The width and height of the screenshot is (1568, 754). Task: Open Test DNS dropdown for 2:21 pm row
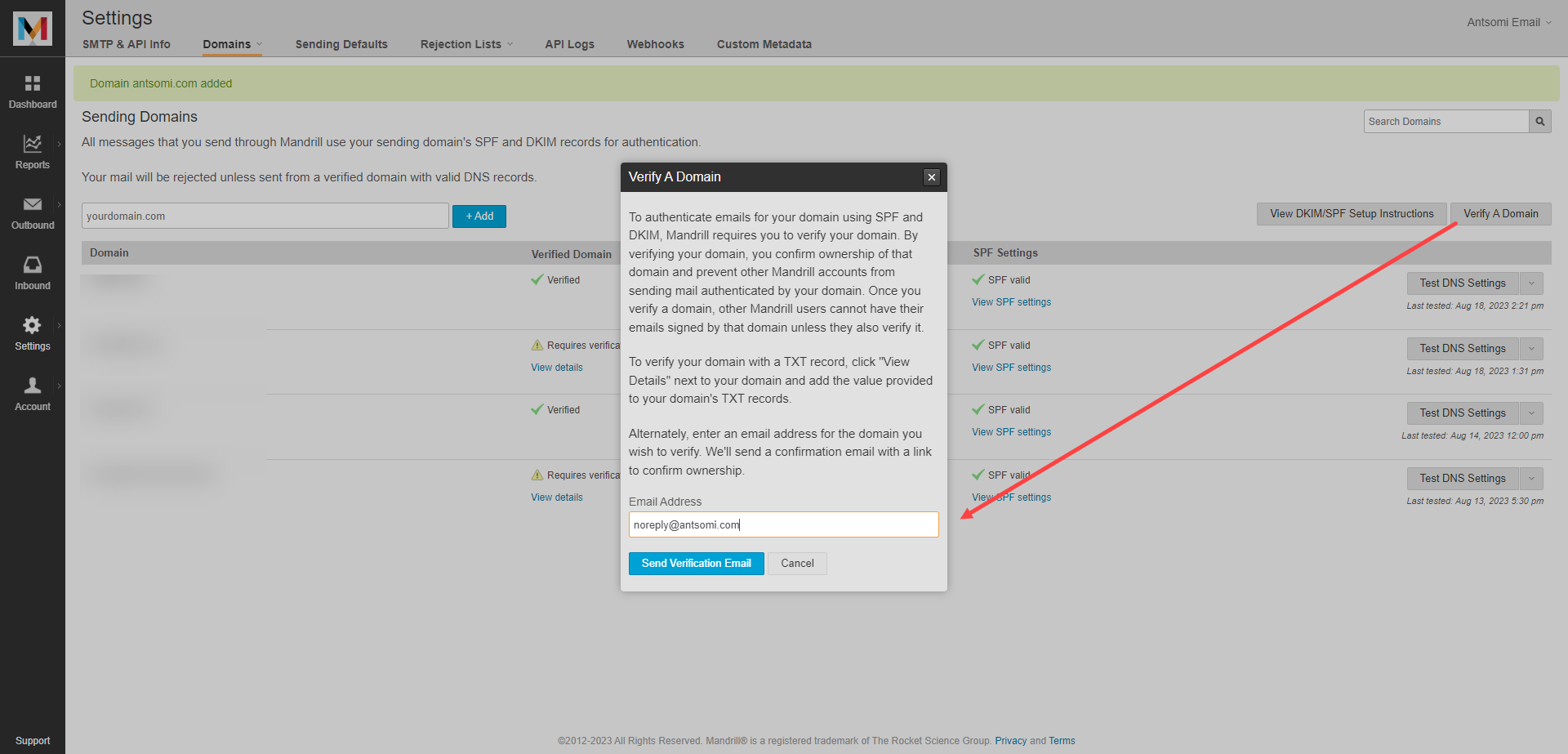point(1531,283)
